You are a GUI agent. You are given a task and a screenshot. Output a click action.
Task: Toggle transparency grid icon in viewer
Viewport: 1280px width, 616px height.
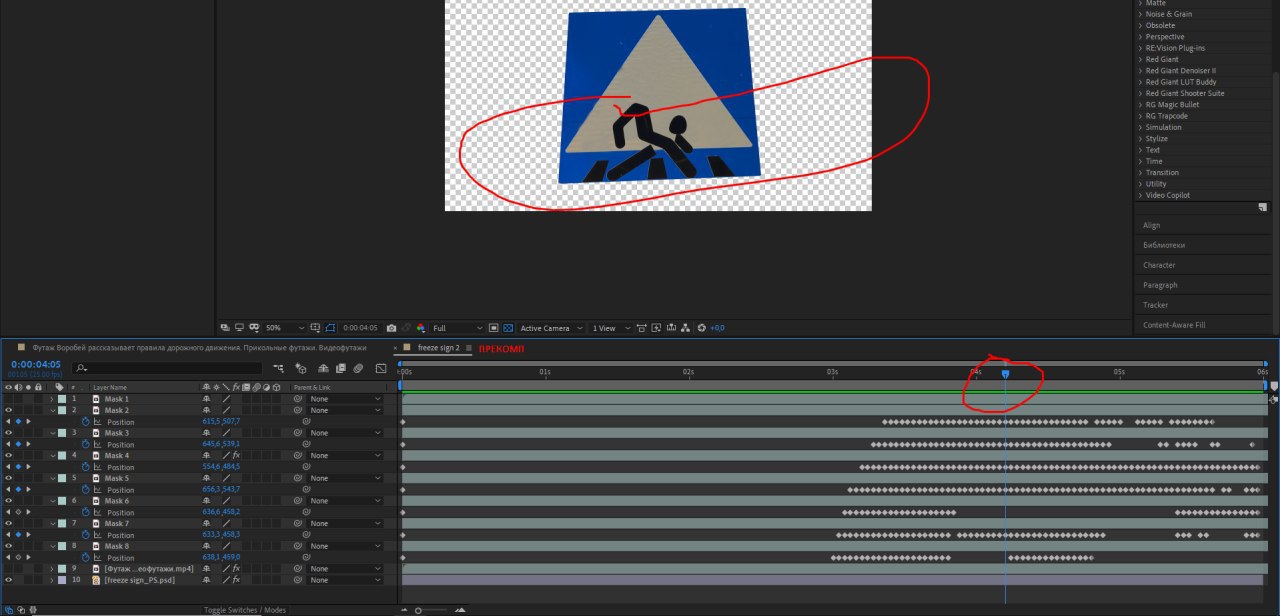(508, 328)
